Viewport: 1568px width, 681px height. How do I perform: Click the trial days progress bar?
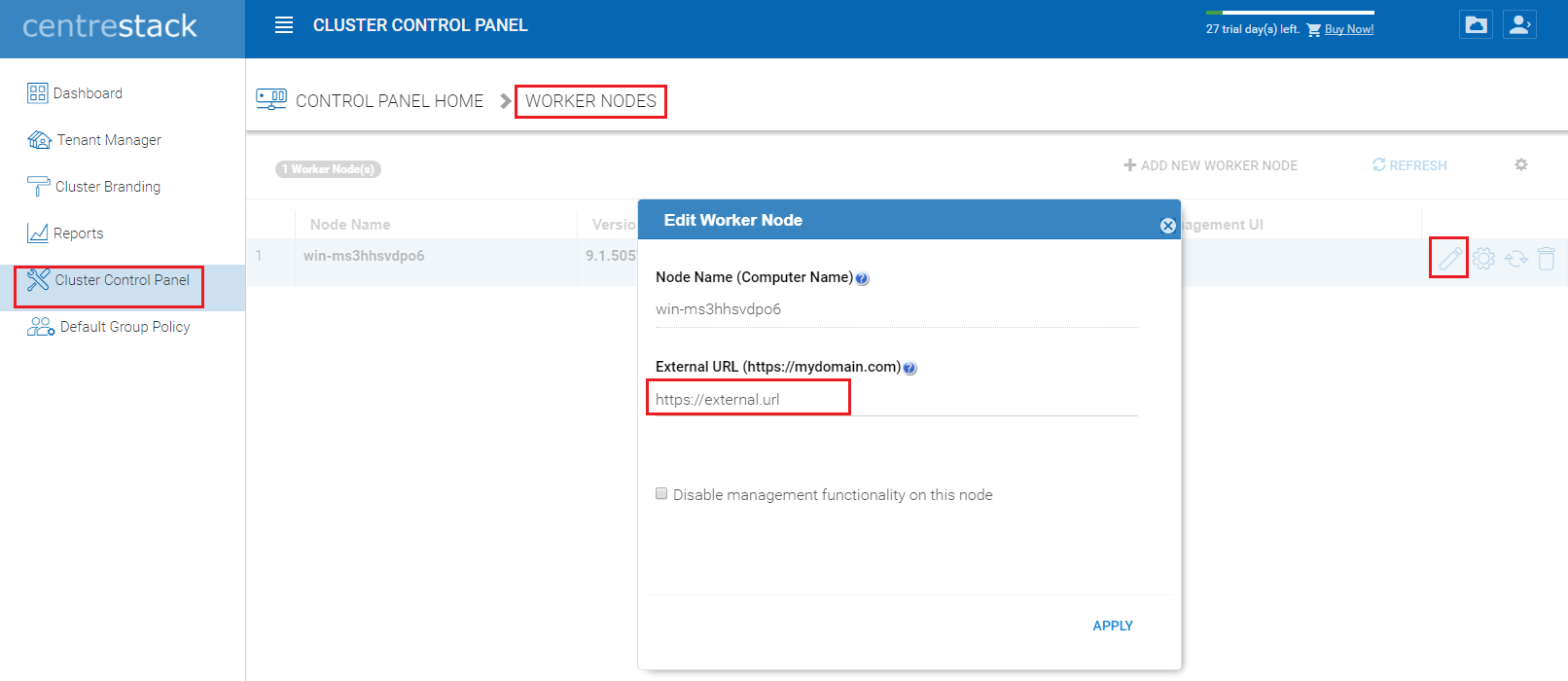tap(1290, 13)
